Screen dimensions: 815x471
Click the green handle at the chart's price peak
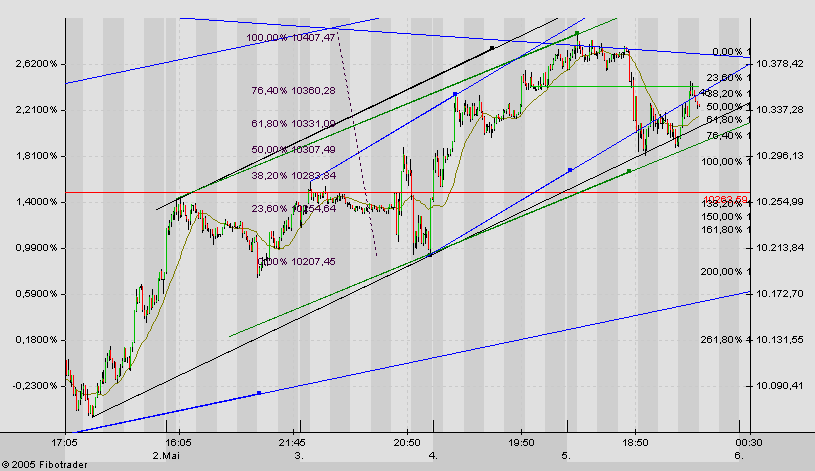point(576,33)
